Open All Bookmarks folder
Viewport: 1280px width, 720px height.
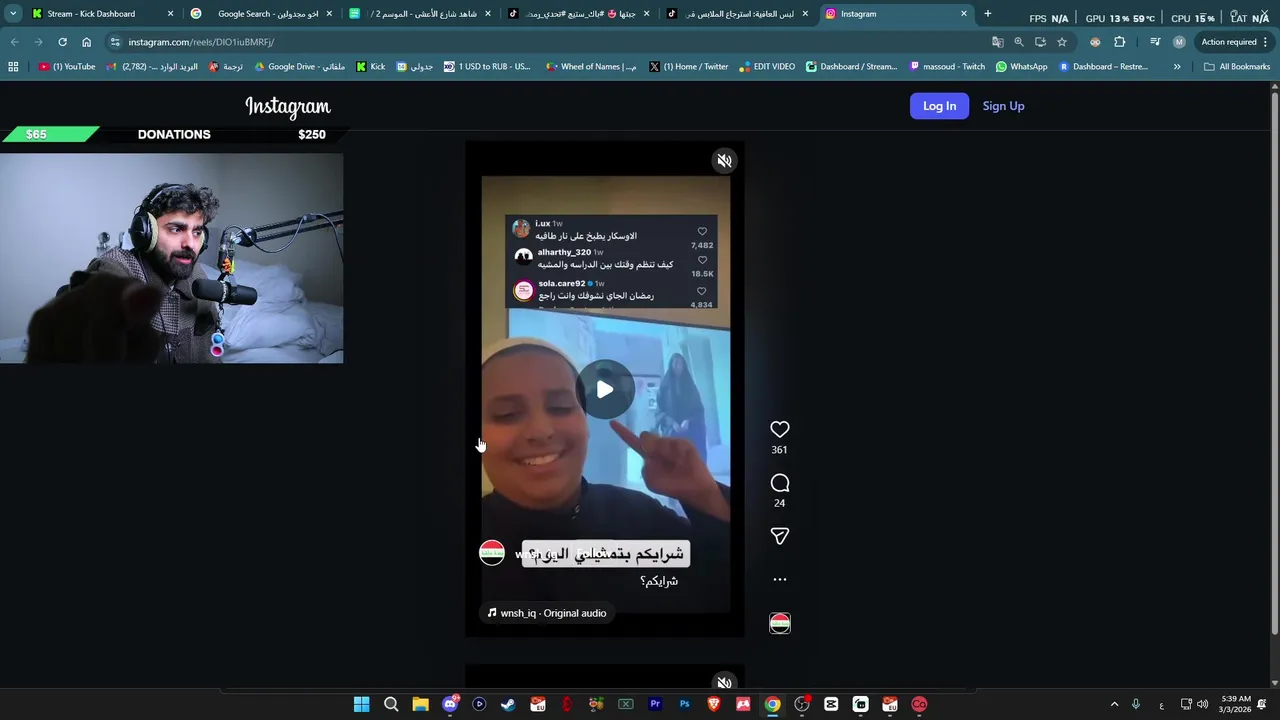pyautogui.click(x=1237, y=67)
